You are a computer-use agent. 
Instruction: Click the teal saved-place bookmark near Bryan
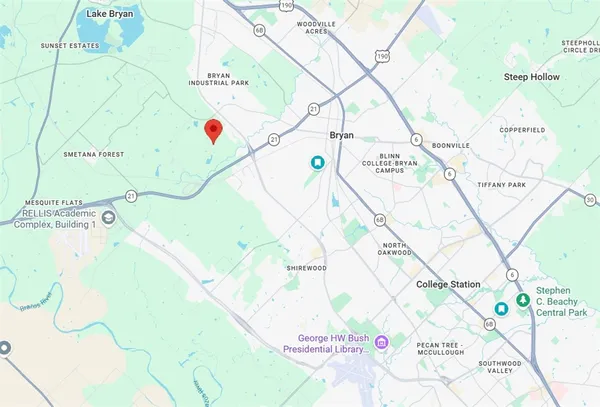pyautogui.click(x=317, y=163)
